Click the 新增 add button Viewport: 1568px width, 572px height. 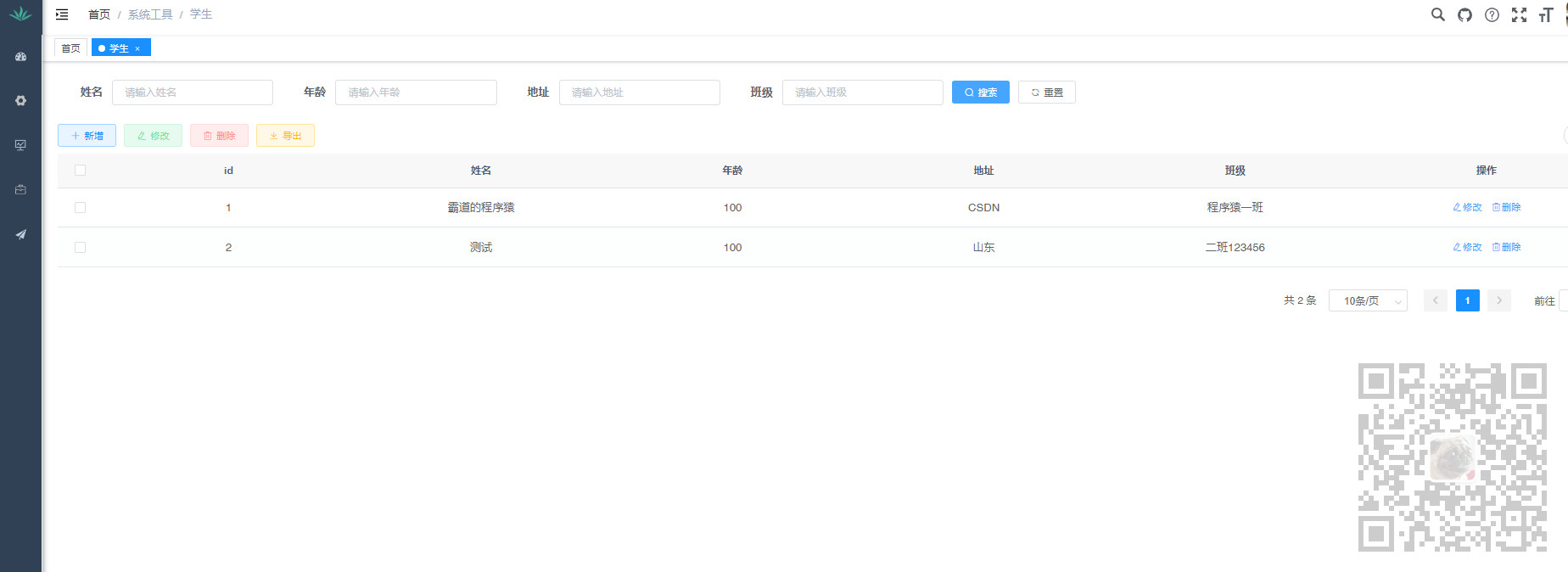87,136
